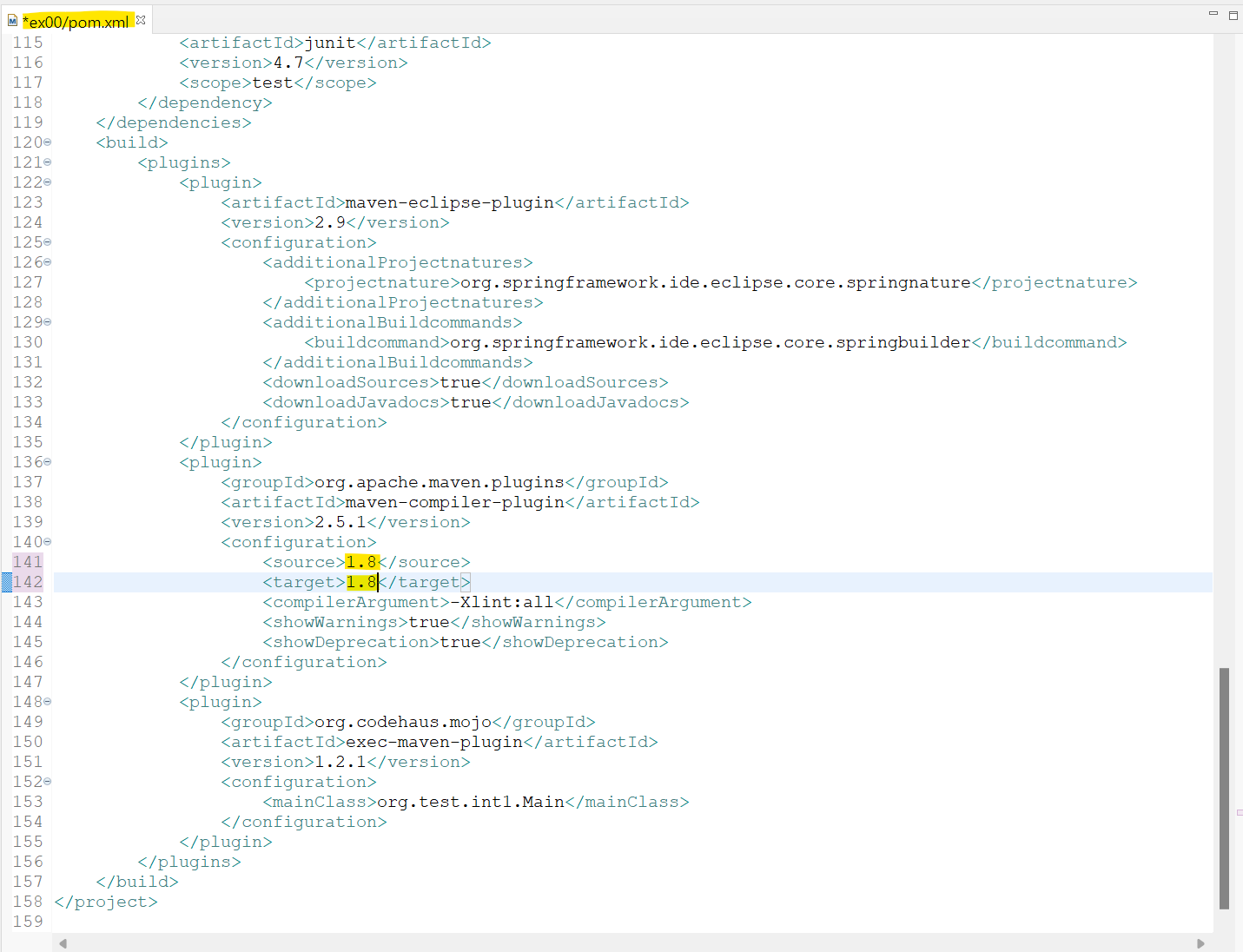This screenshot has height=952, width=1243.
Task: Maximize the editor view
Action: 1233,15
